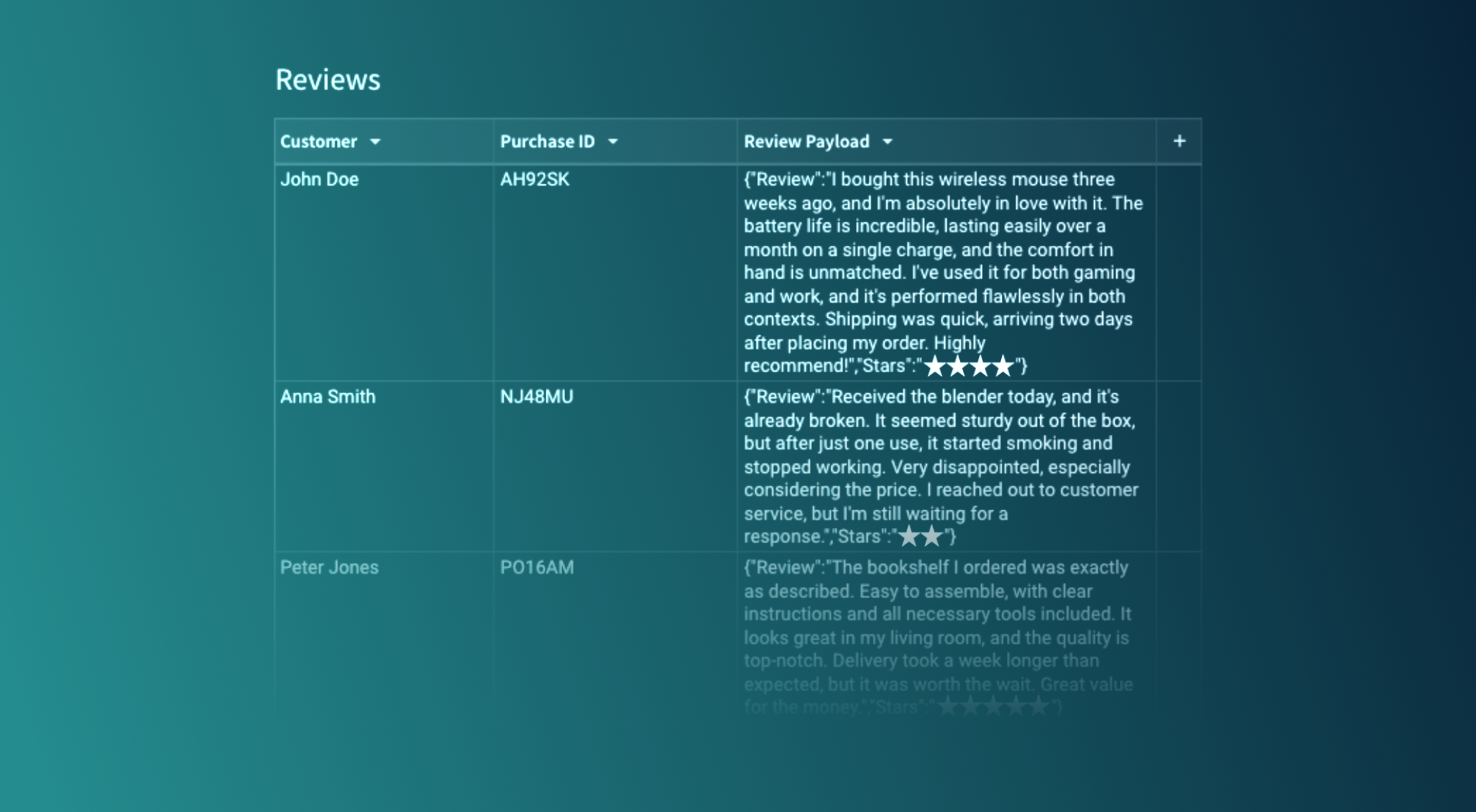The image size is (1476, 812).
Task: Click the Reviews table title
Action: pyautogui.click(x=328, y=80)
